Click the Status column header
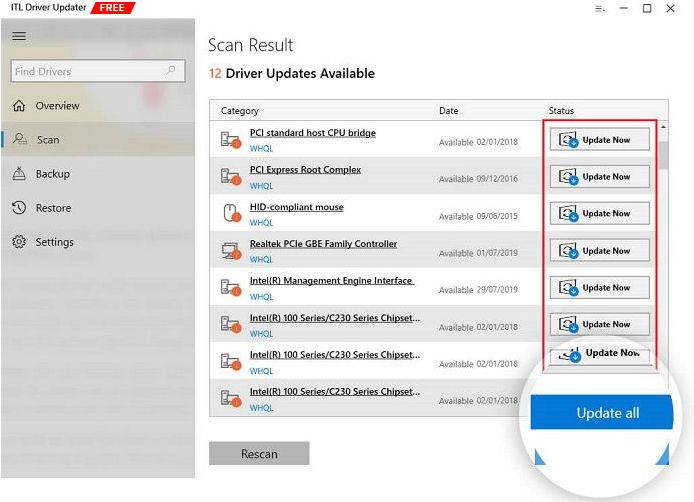The width and height of the screenshot is (694, 502). coord(561,111)
